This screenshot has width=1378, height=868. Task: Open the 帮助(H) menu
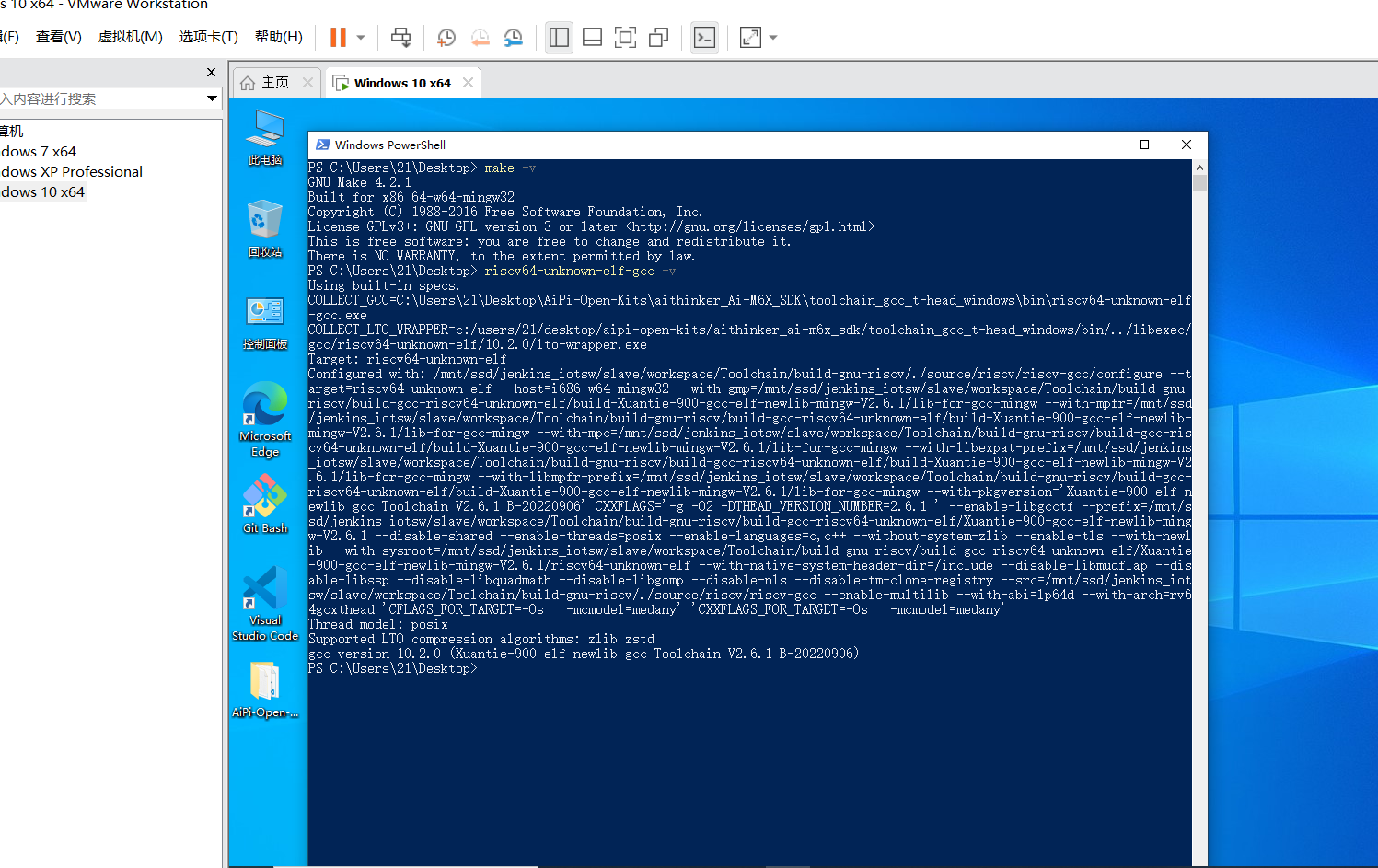278,37
